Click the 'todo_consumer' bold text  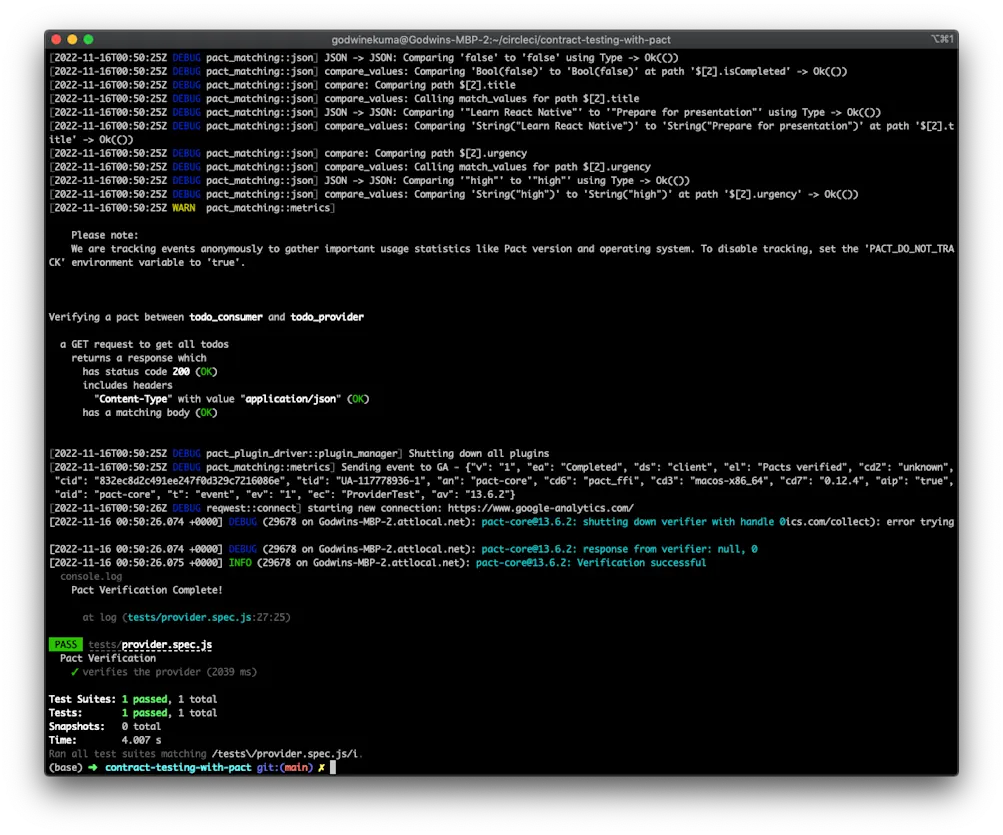226,317
